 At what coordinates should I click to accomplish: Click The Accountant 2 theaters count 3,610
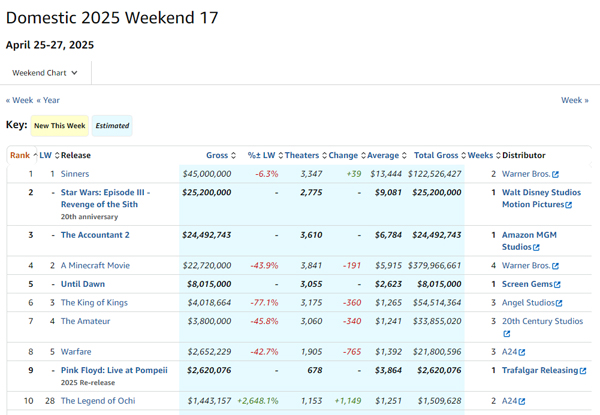[311, 235]
